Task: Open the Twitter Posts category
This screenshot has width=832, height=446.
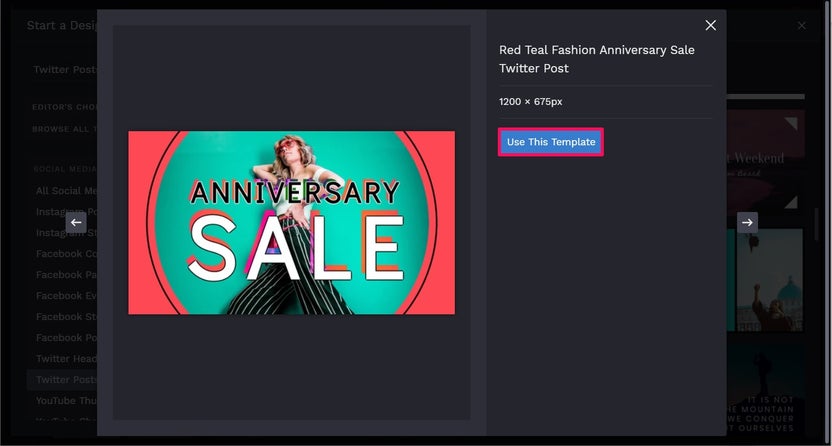Action: (66, 380)
